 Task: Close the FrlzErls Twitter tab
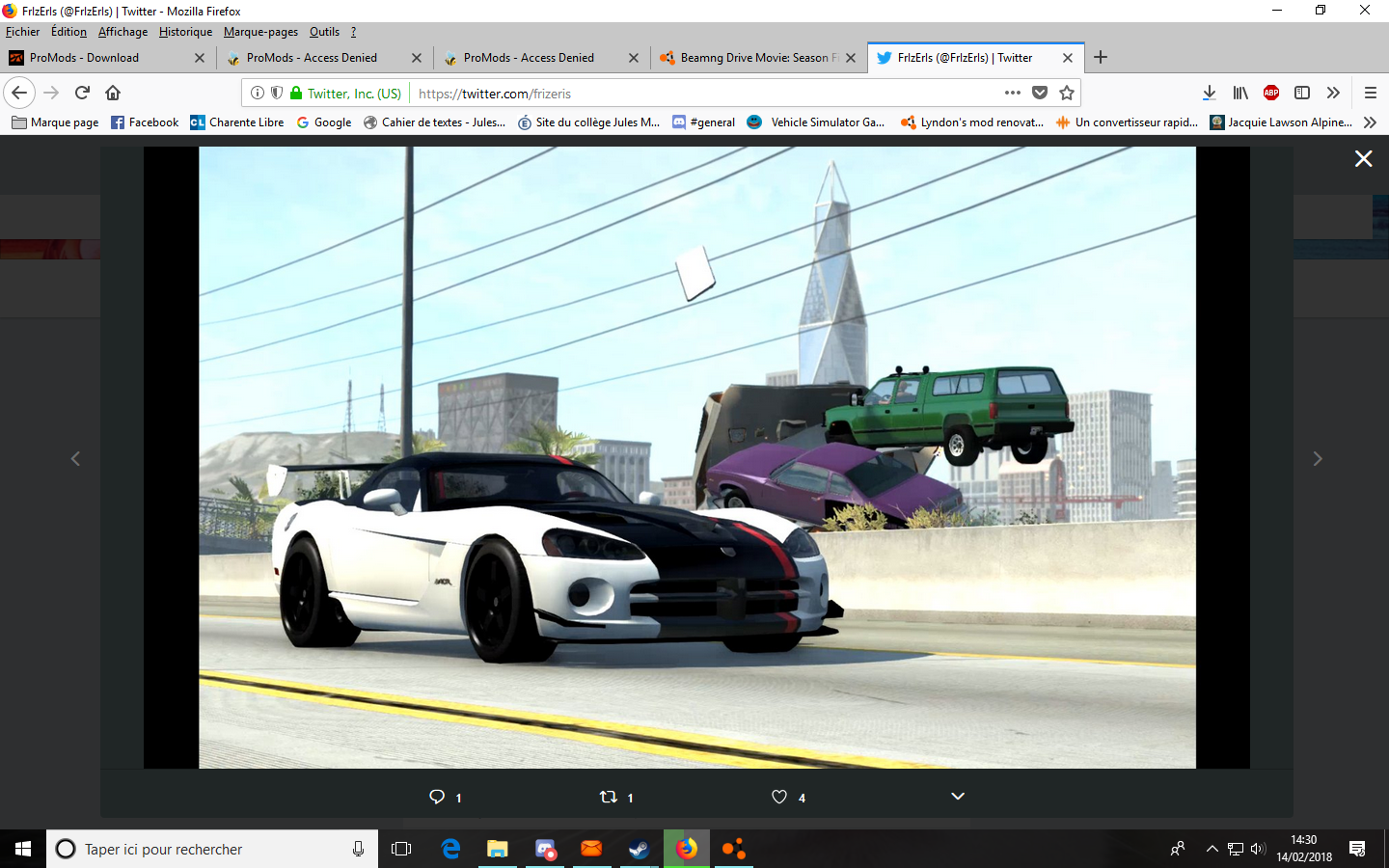click(x=1068, y=58)
